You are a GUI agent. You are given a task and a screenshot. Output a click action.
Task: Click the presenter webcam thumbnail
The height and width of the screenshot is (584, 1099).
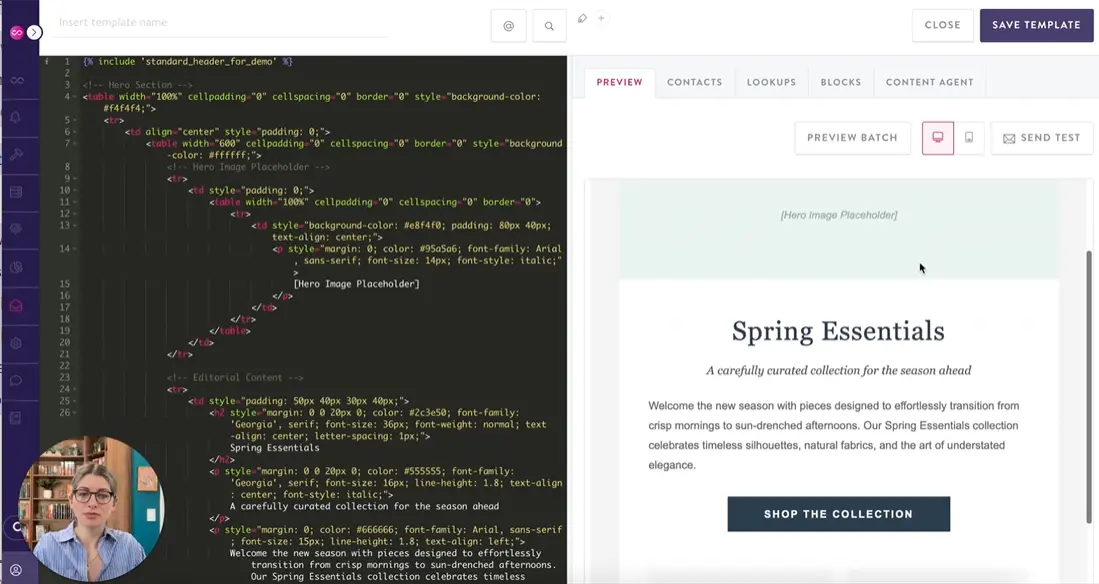point(91,508)
